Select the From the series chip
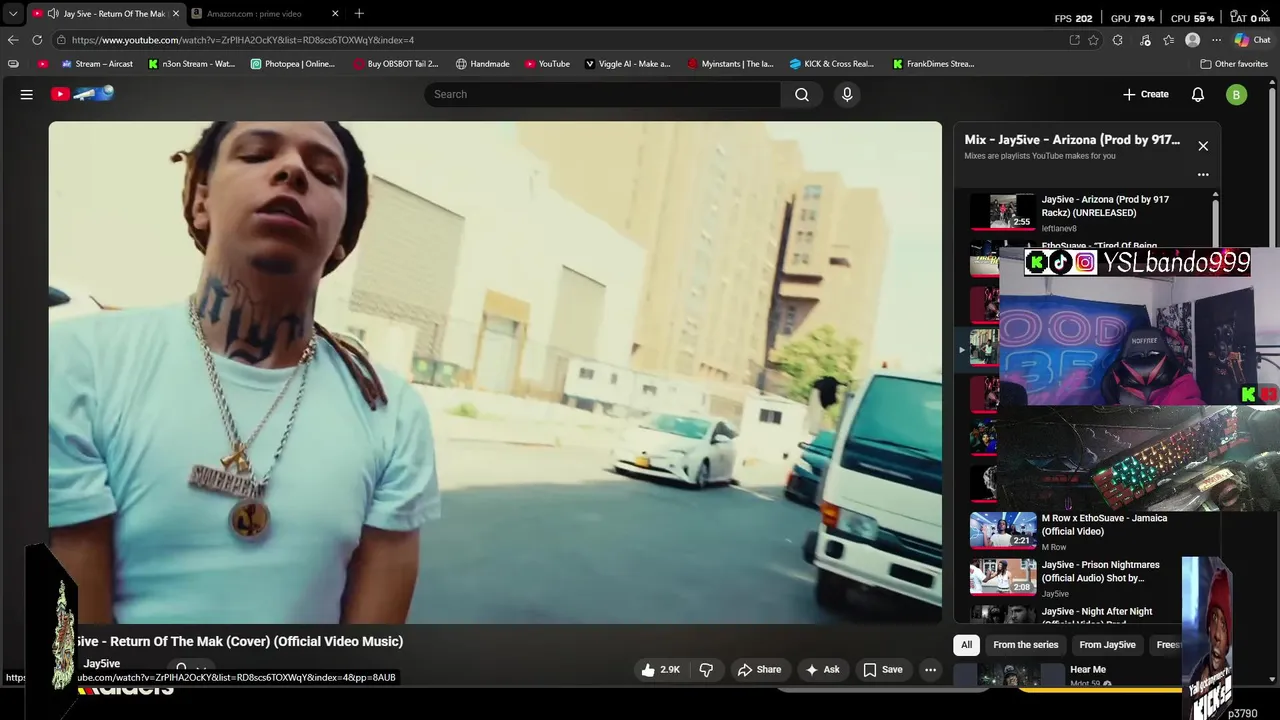This screenshot has height=720, width=1280. (1025, 645)
